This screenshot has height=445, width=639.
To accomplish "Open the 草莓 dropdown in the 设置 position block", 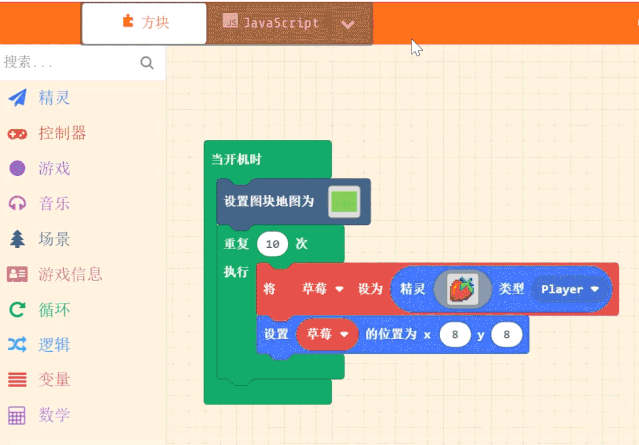I will click(x=327, y=334).
